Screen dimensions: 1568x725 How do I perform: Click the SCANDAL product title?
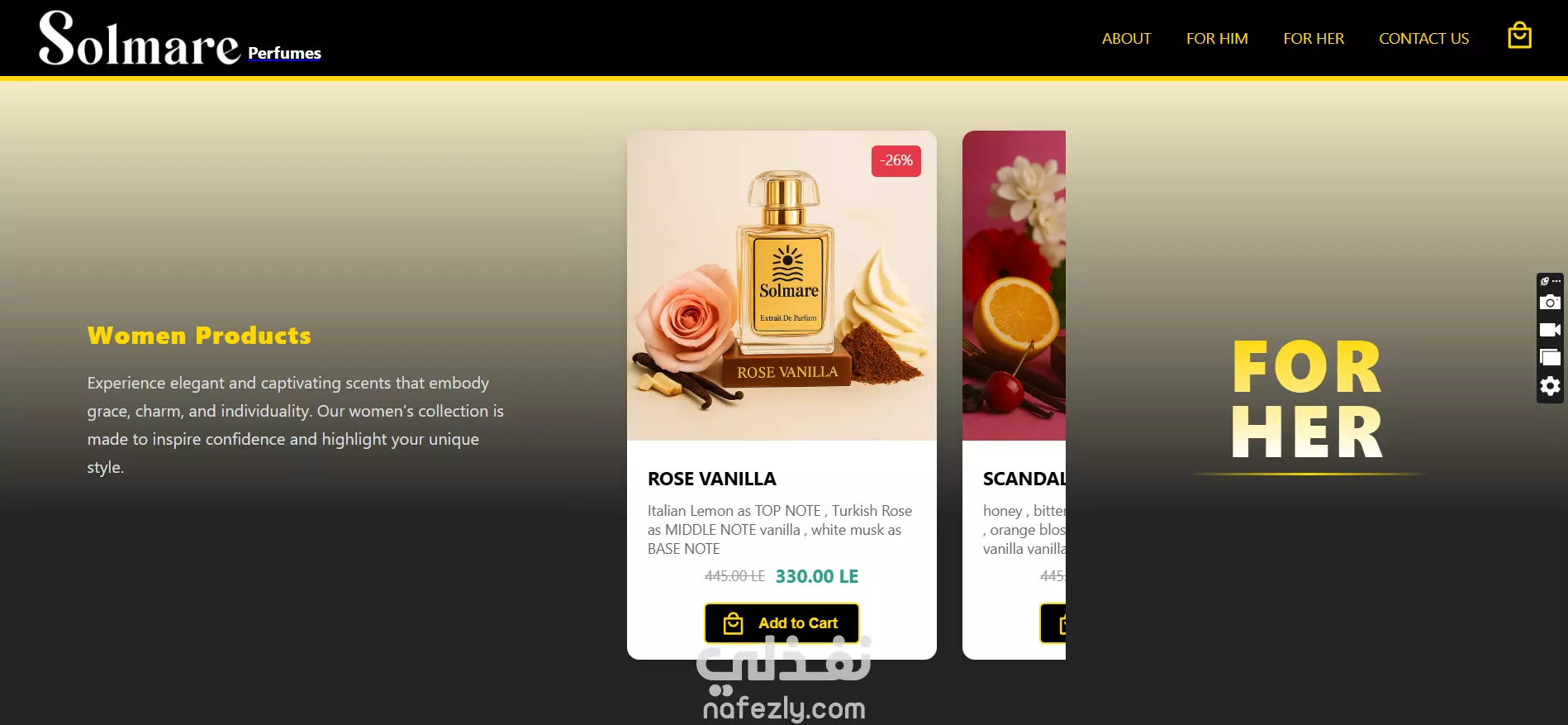1024,479
